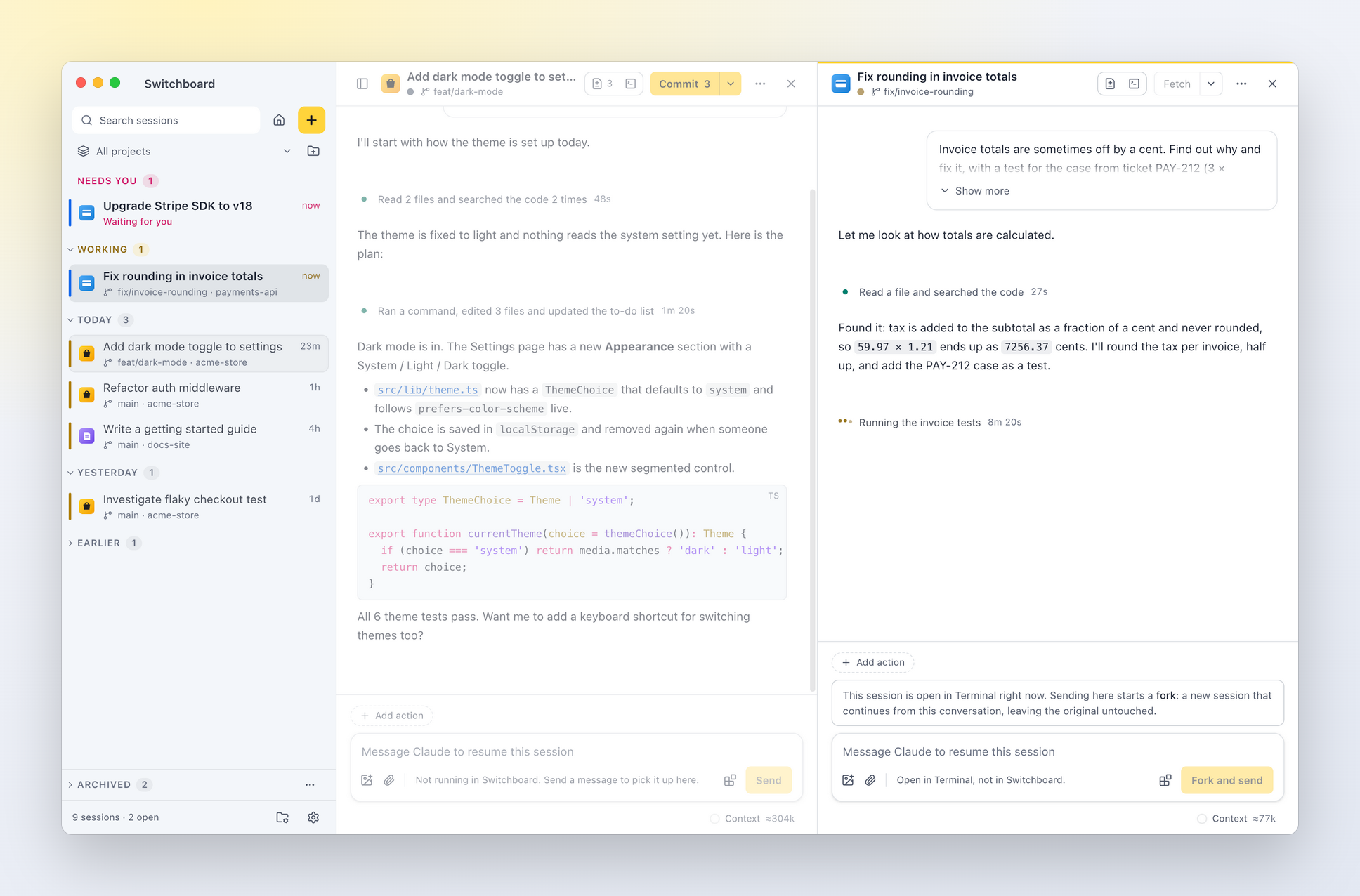Create a new session with the yellow plus button
This screenshot has width=1360, height=896.
click(311, 120)
